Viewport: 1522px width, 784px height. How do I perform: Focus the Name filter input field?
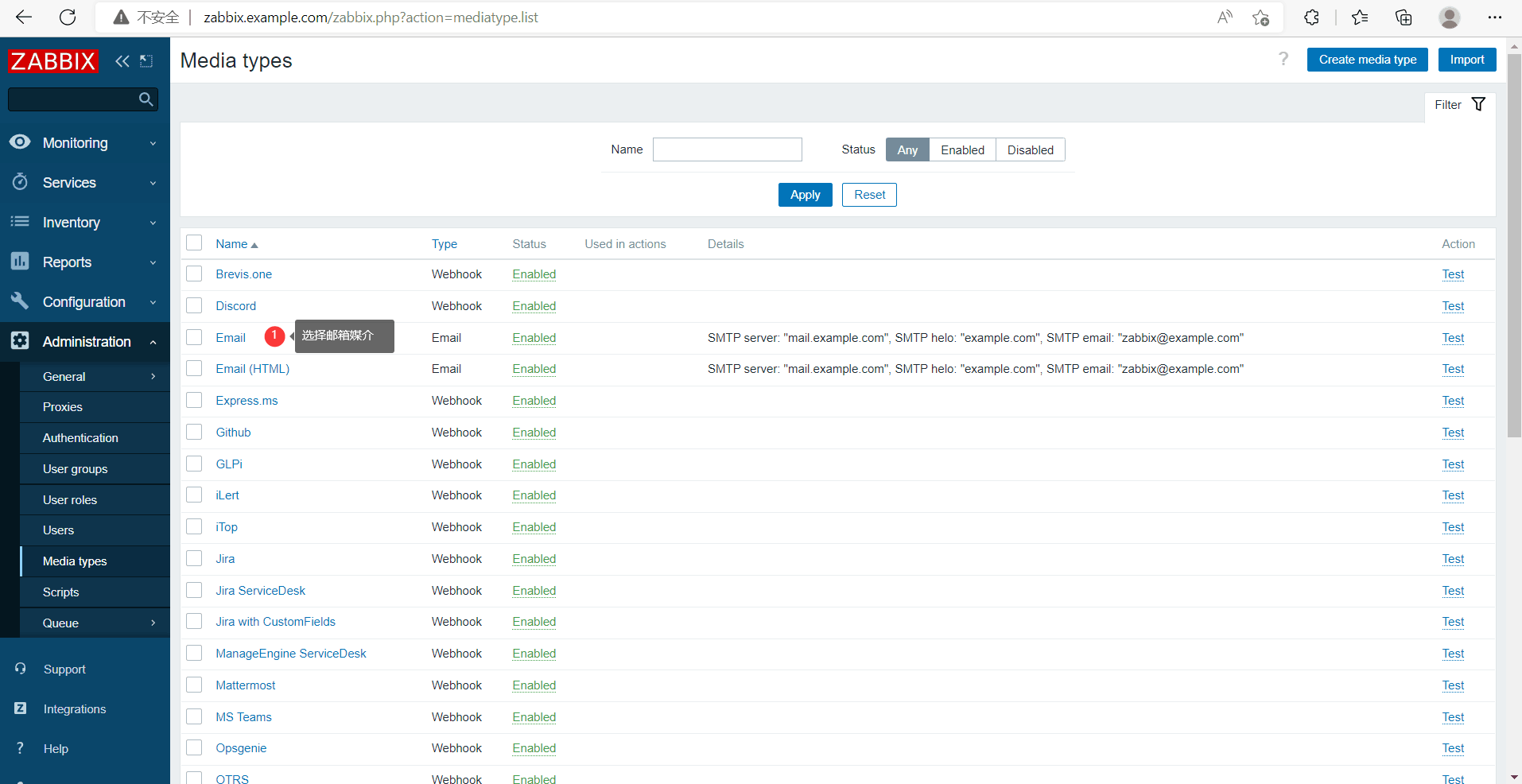click(727, 149)
